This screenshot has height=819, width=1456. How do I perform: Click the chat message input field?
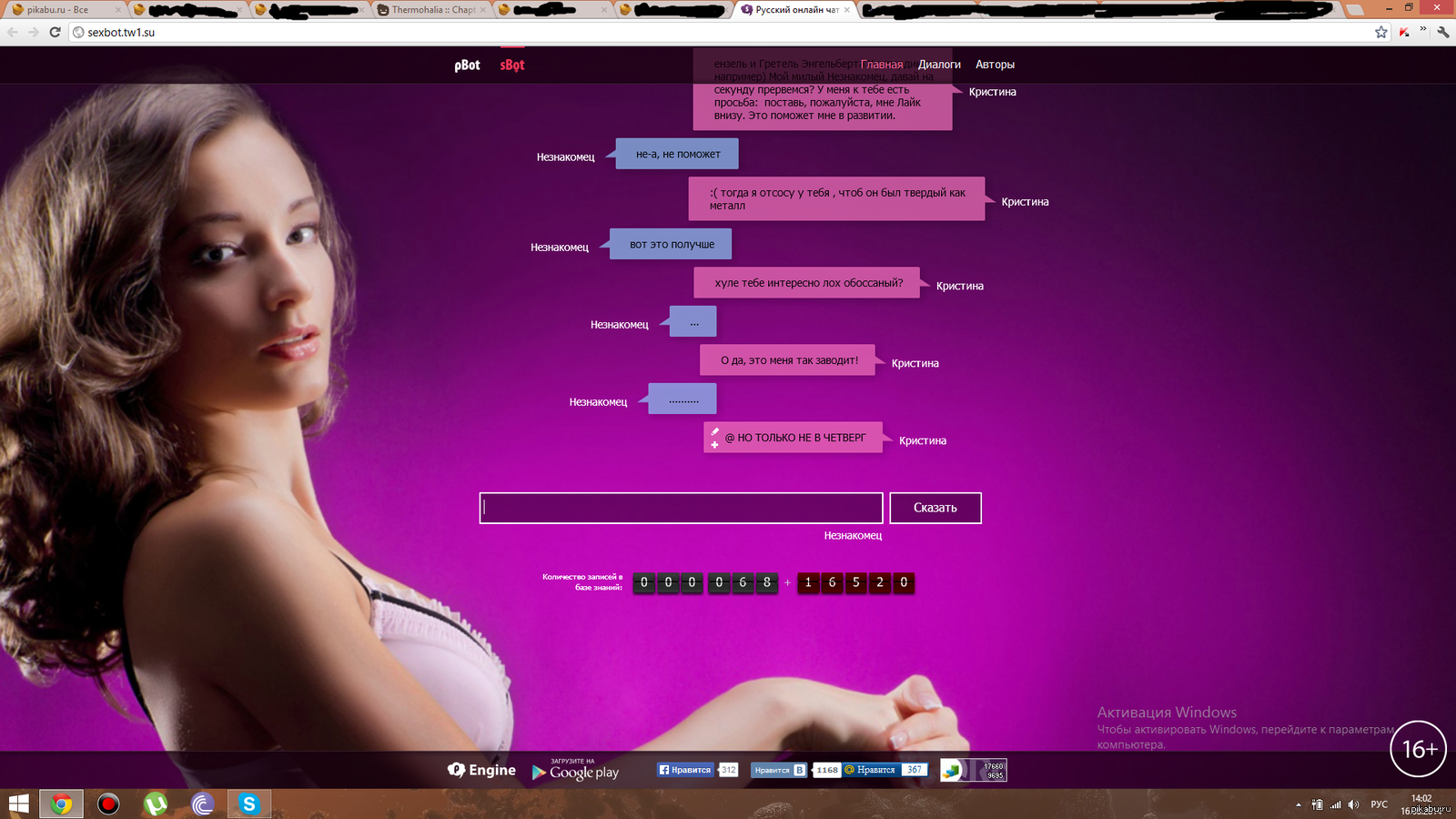tap(681, 508)
